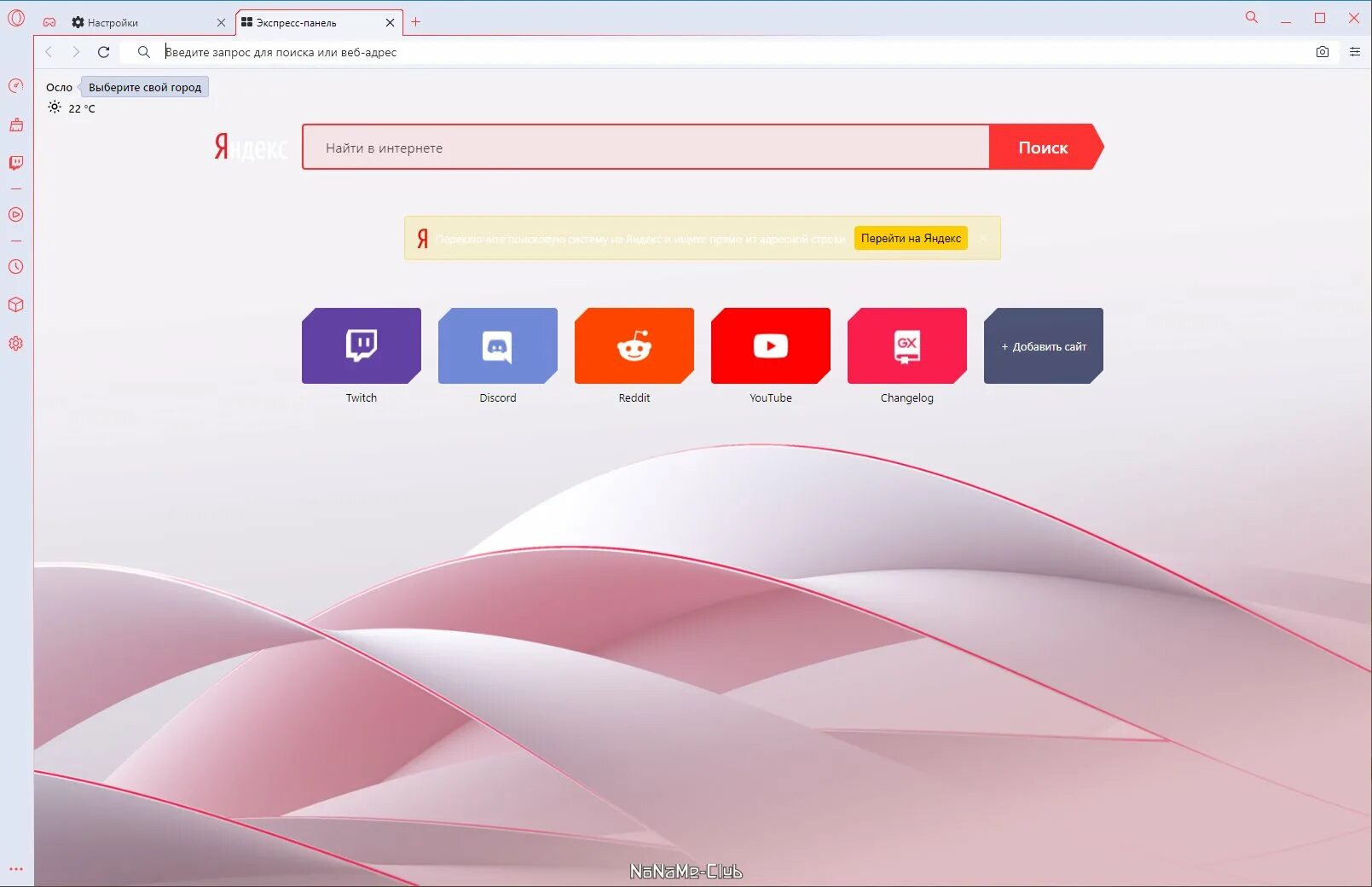
Task: Click the Осло city weather label
Action: (59, 87)
